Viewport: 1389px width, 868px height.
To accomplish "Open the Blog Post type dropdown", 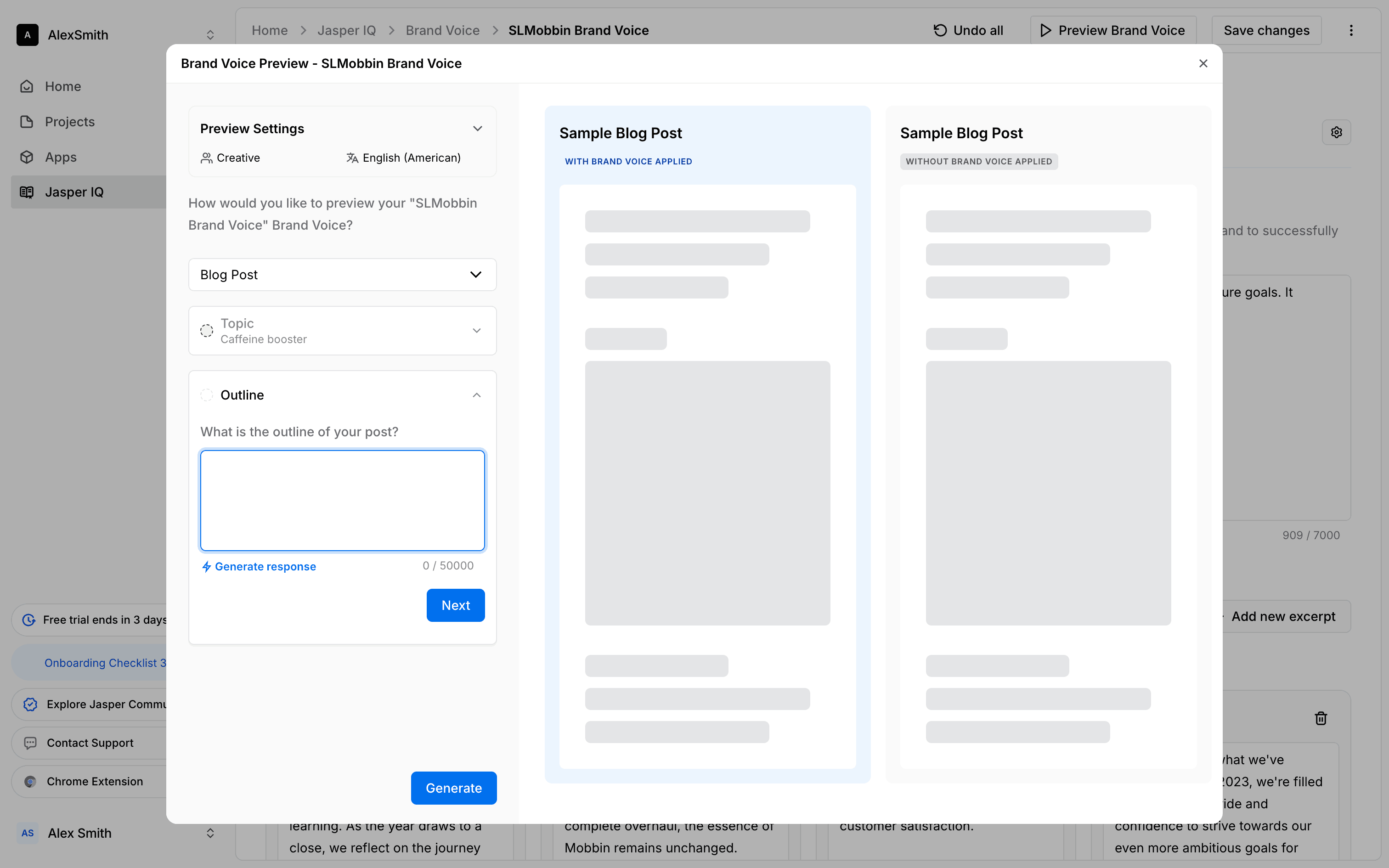I will click(342, 275).
